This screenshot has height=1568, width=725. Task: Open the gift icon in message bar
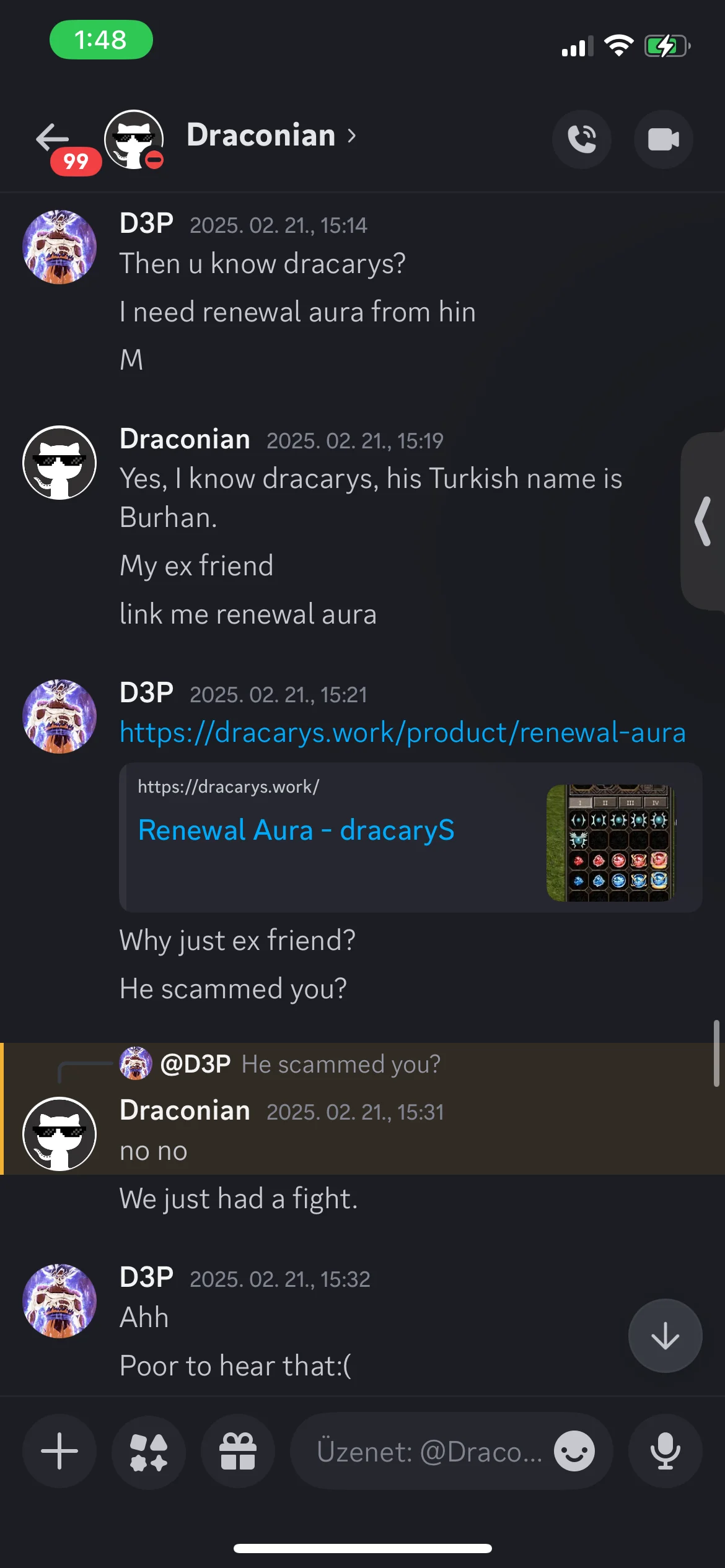pyautogui.click(x=238, y=1451)
